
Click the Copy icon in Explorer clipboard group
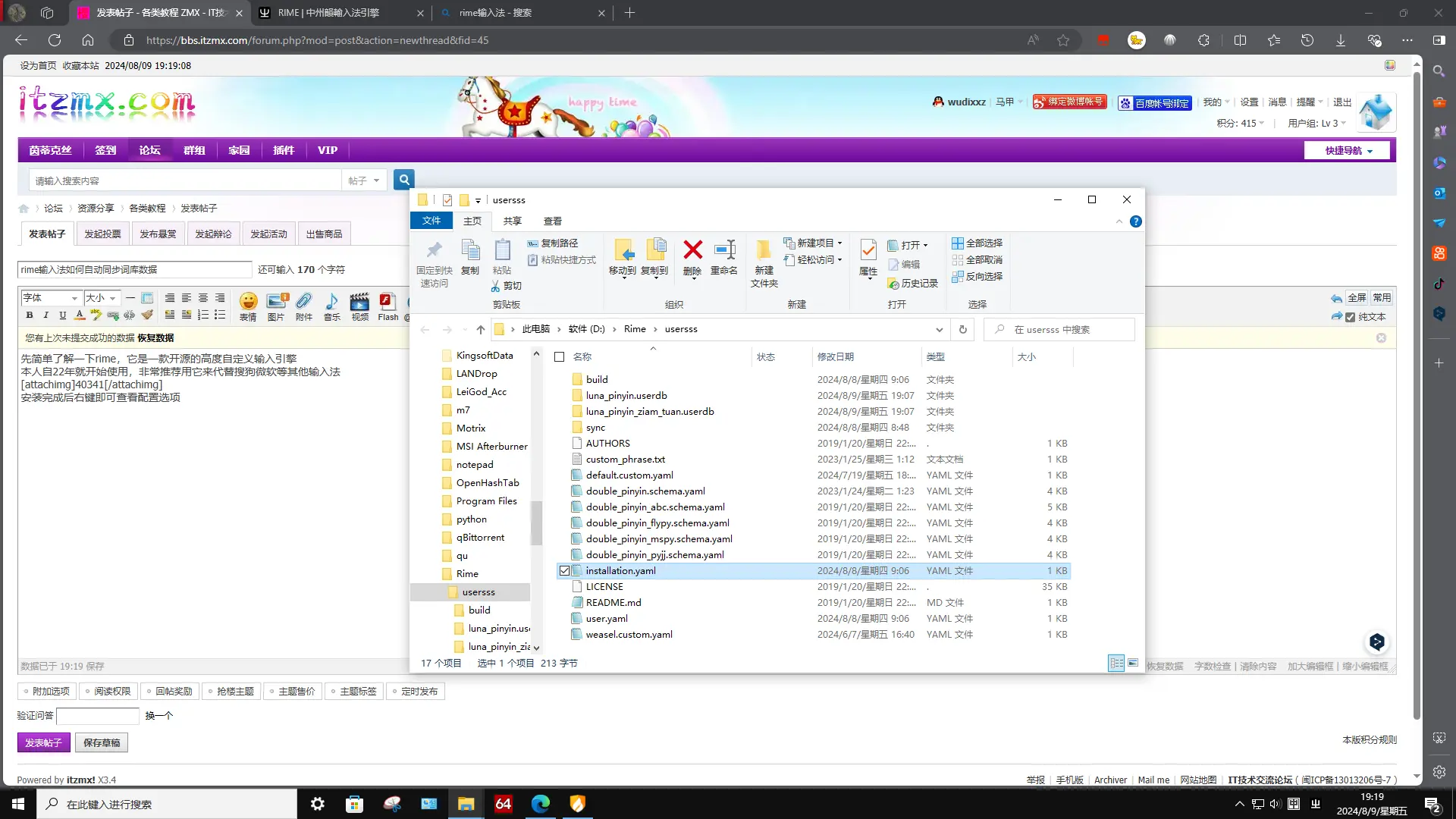(470, 249)
